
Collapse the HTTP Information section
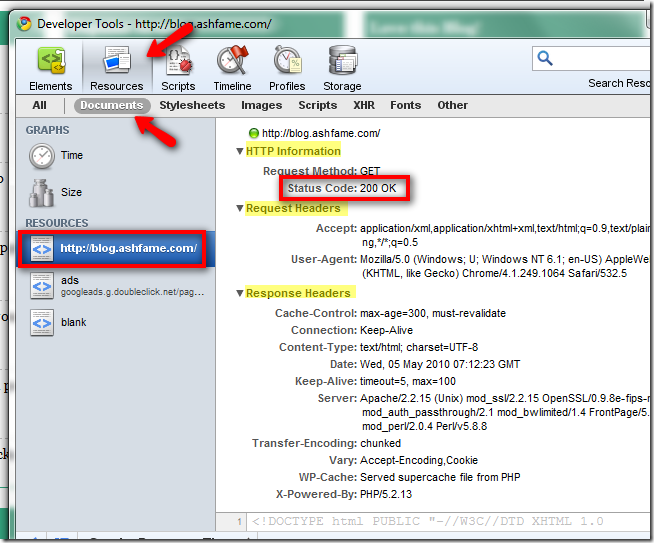point(239,151)
